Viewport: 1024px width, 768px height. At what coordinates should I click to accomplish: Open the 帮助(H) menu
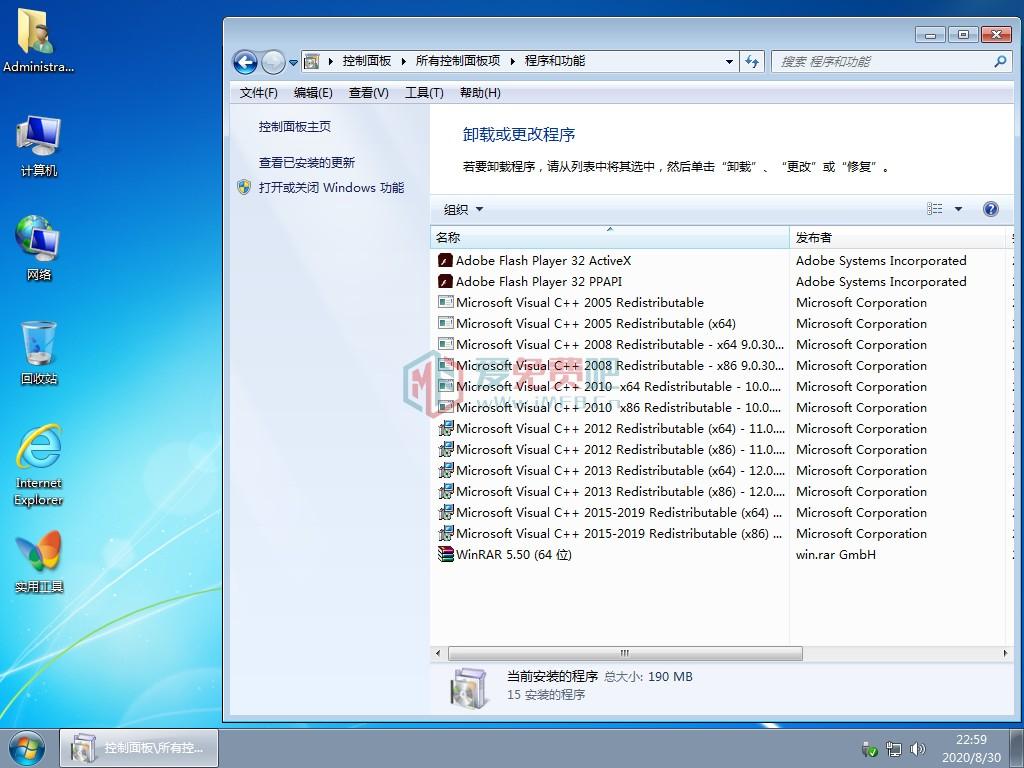pos(480,93)
